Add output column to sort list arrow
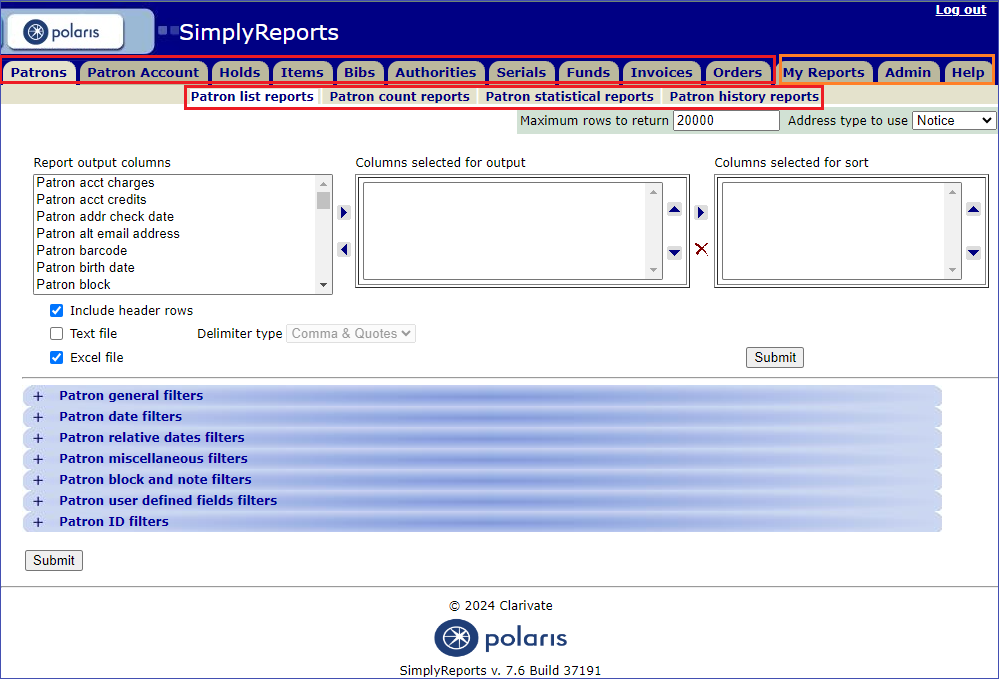Image resolution: width=999 pixels, height=679 pixels. 701,212
